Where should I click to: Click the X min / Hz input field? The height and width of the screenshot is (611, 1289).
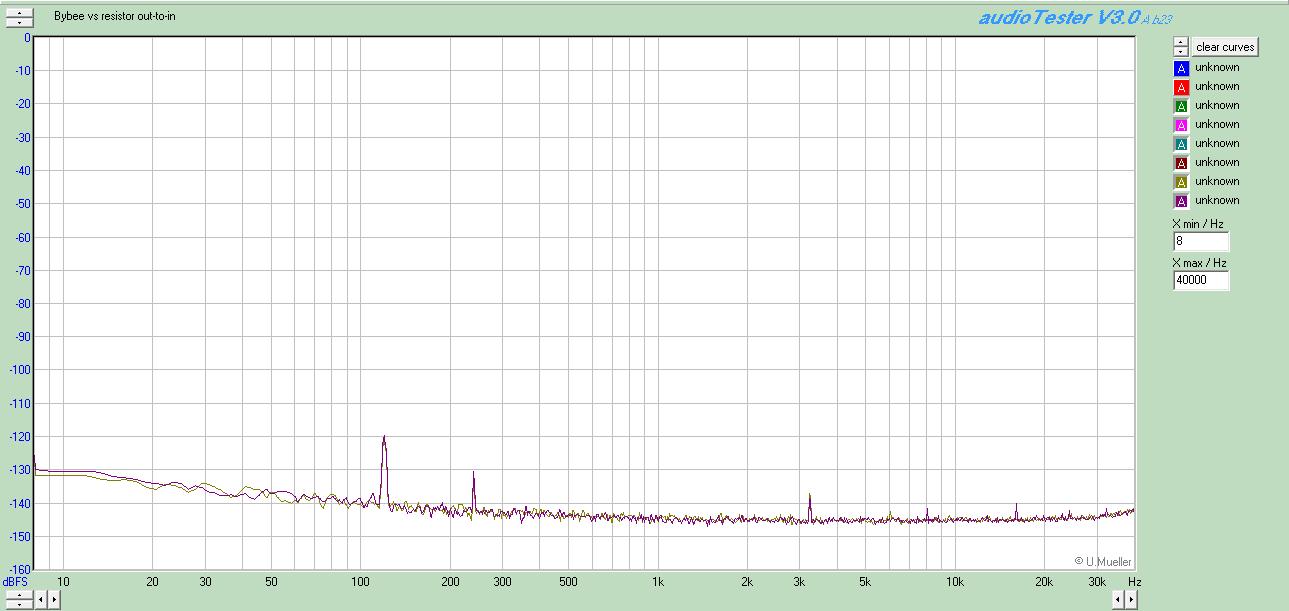pos(1201,241)
